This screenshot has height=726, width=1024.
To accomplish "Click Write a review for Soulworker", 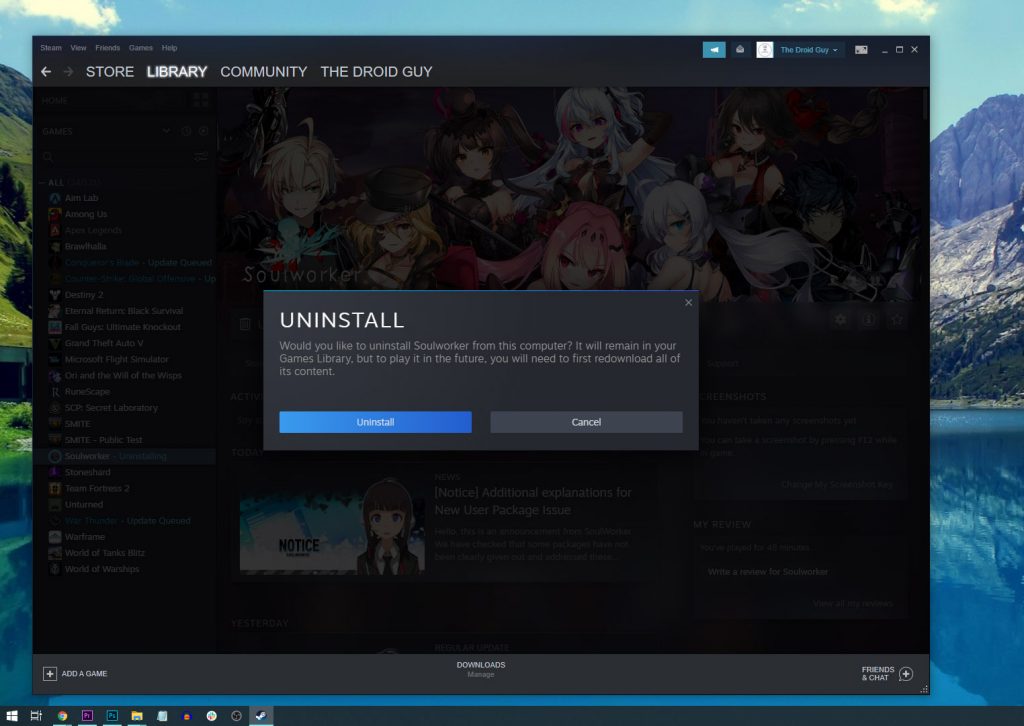I will pyautogui.click(x=768, y=572).
